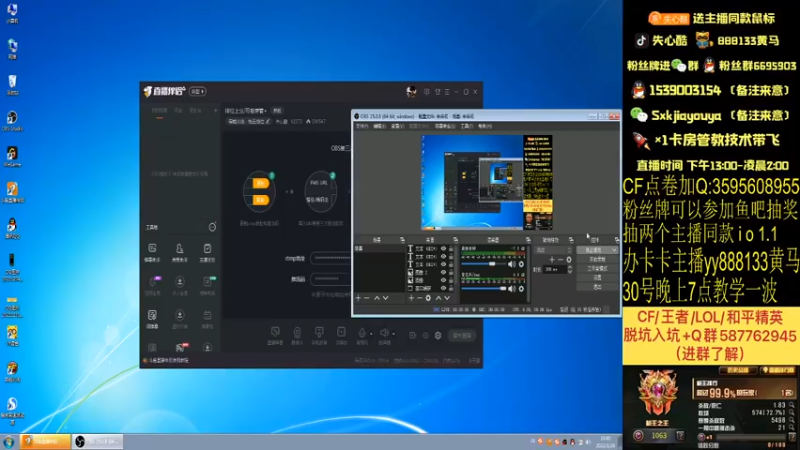
Task: Click camera icon in 直播伴侣 bottom toolbar
Action: 297,333
